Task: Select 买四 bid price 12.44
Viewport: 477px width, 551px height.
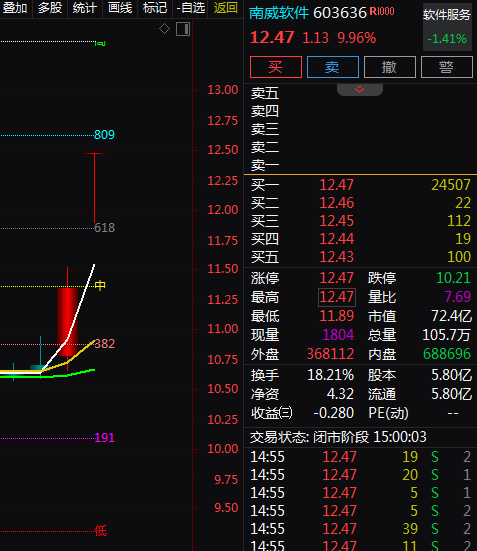Action: (336, 239)
